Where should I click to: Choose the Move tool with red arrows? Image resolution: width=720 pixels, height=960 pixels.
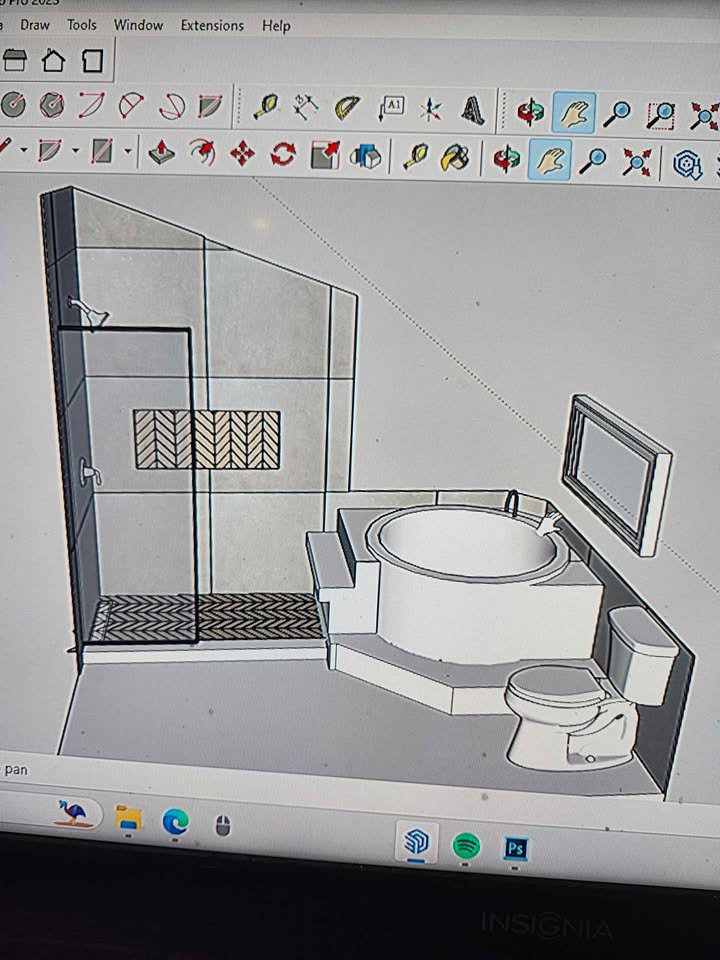point(242,154)
